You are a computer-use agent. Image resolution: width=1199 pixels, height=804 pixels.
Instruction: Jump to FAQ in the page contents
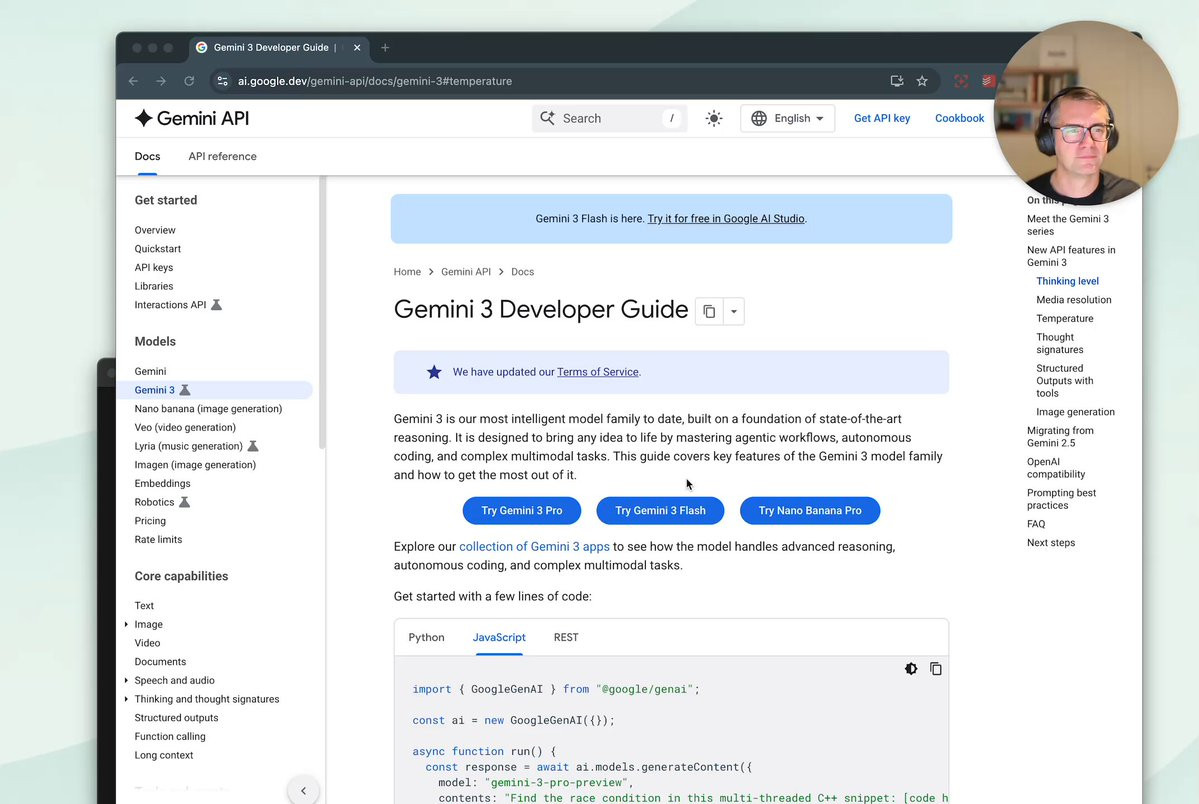1035,524
